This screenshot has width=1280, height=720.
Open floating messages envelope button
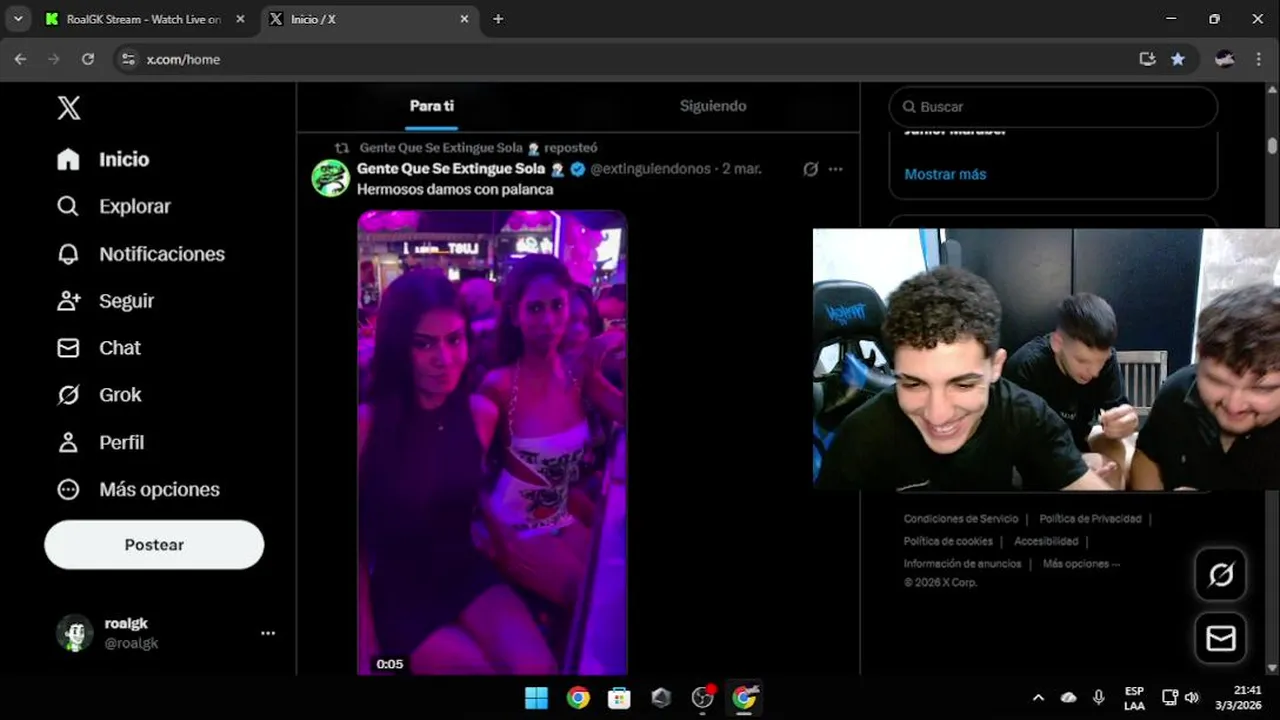[1221, 638]
